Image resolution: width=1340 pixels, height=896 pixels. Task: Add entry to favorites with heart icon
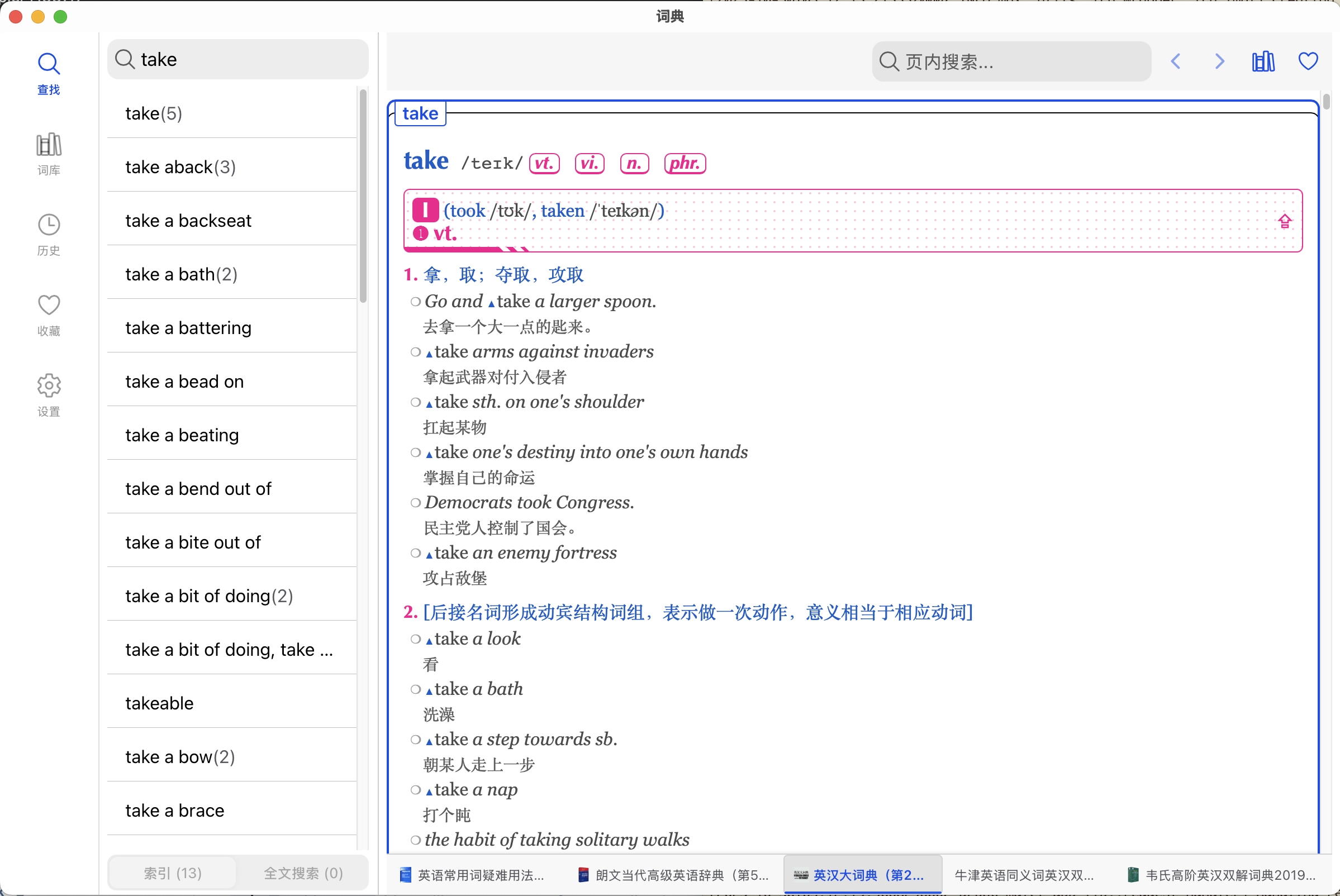[x=1308, y=61]
